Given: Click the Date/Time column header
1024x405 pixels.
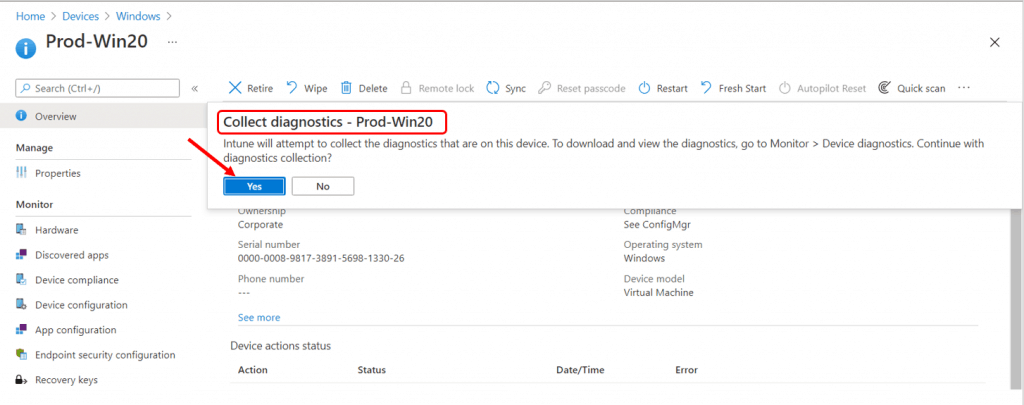Looking at the screenshot, I should tap(581, 370).
